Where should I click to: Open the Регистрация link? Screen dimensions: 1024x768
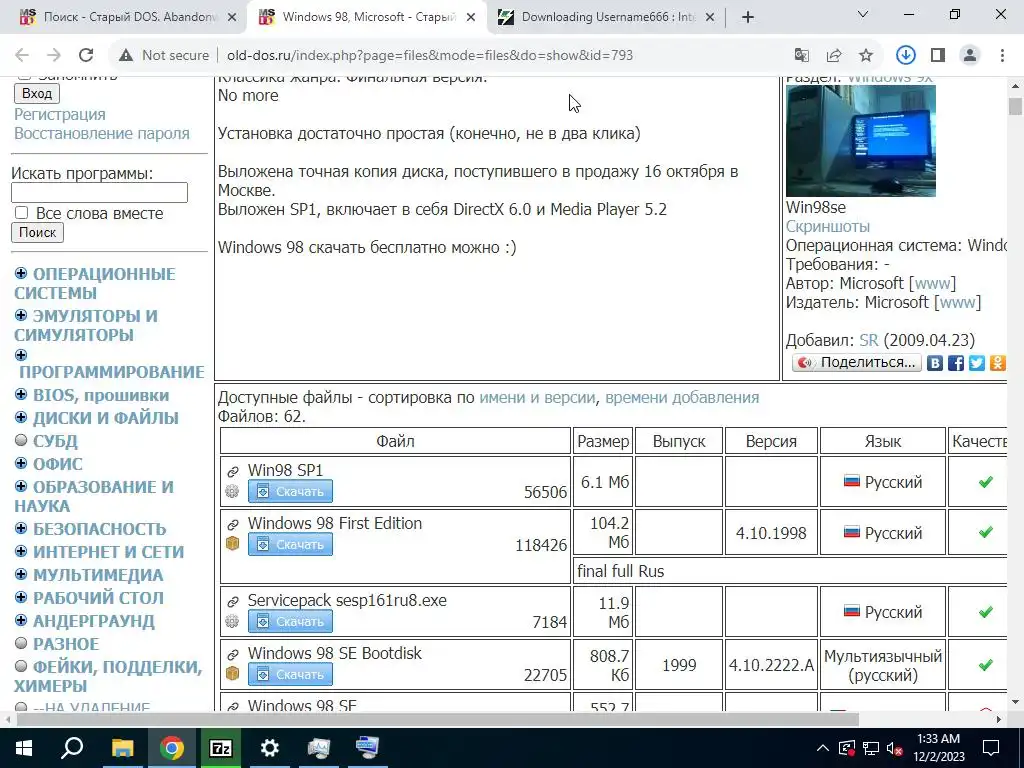coord(60,114)
